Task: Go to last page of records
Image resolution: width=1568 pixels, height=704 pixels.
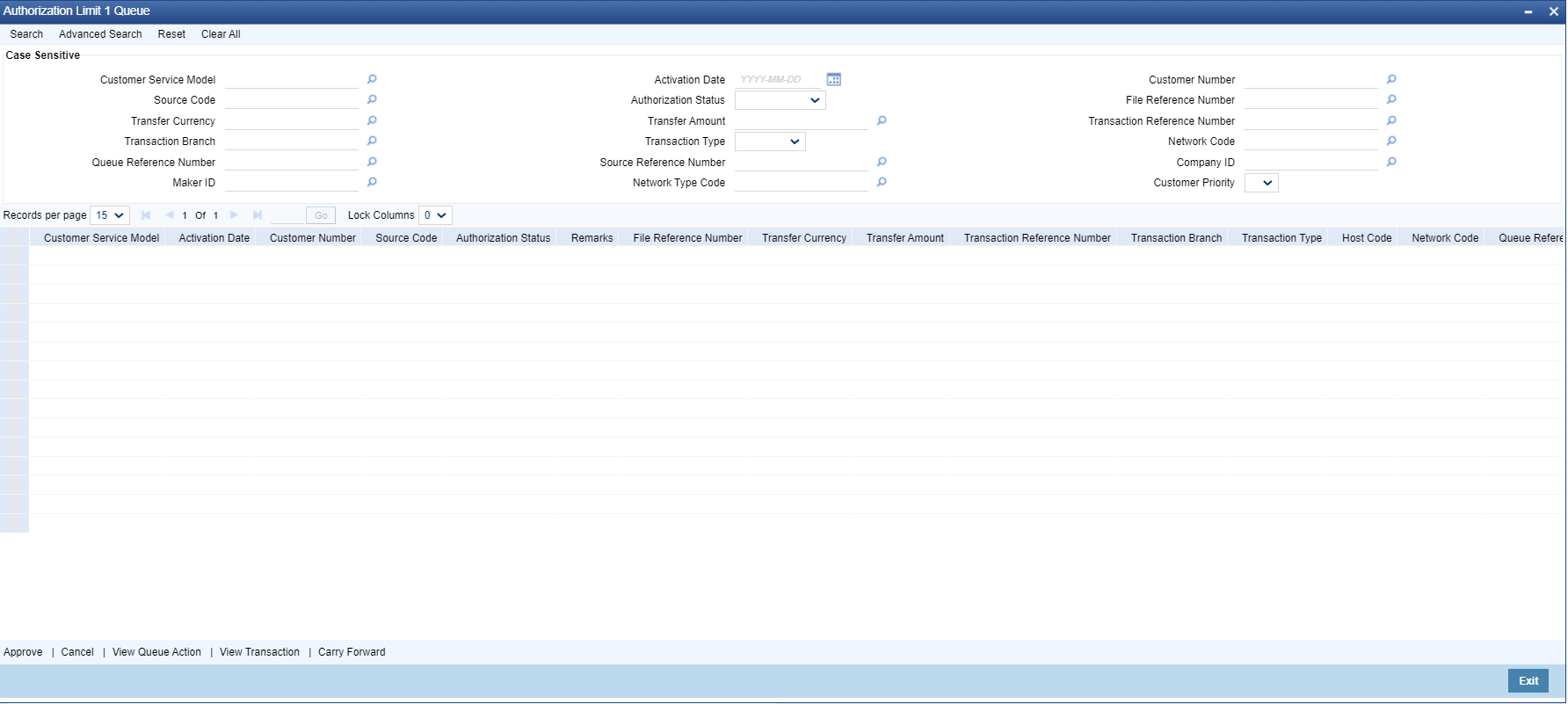Action: click(258, 215)
